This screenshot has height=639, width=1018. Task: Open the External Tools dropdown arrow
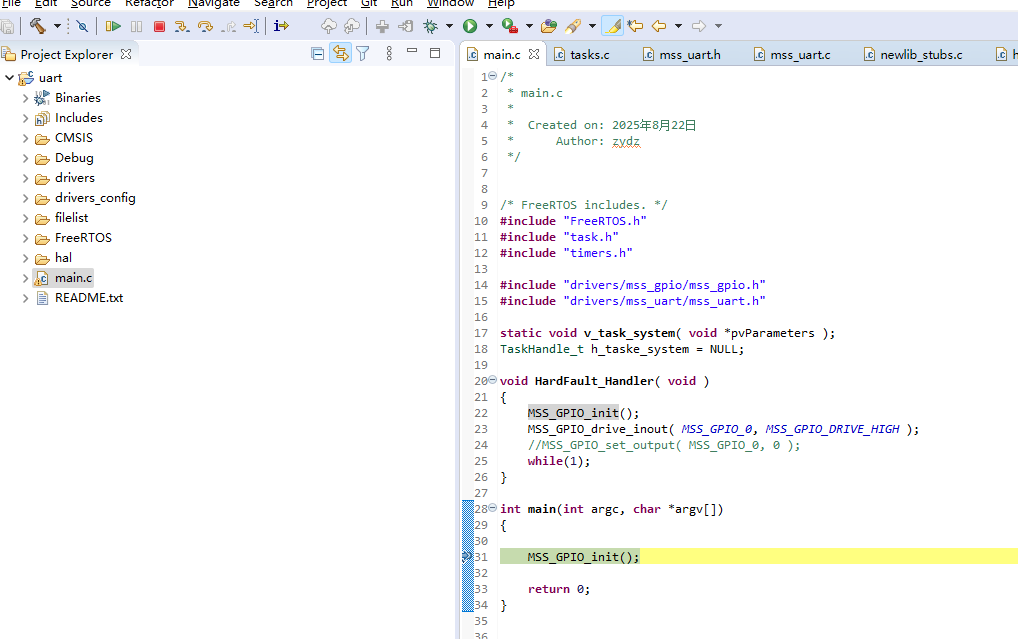click(529, 26)
